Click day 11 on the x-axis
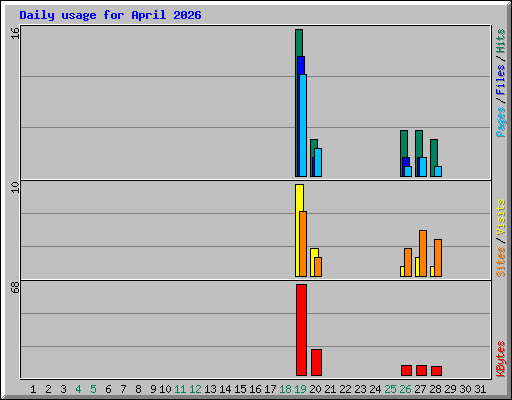 coord(180,389)
